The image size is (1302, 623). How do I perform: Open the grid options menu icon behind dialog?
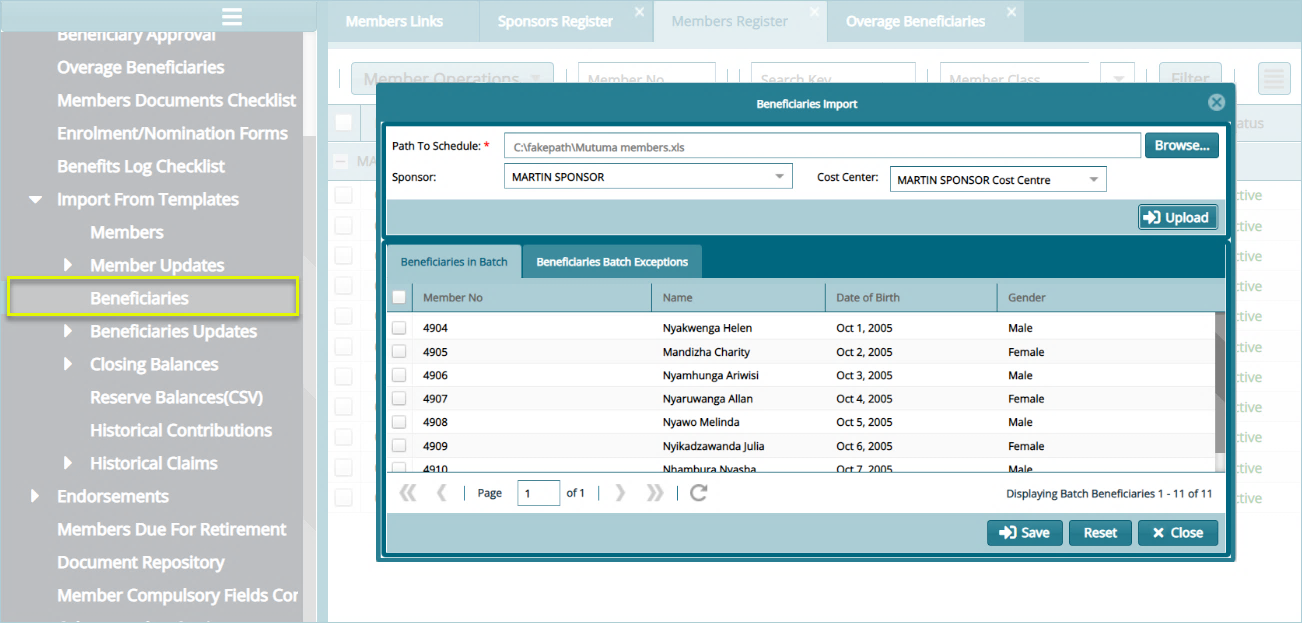coord(1273,79)
